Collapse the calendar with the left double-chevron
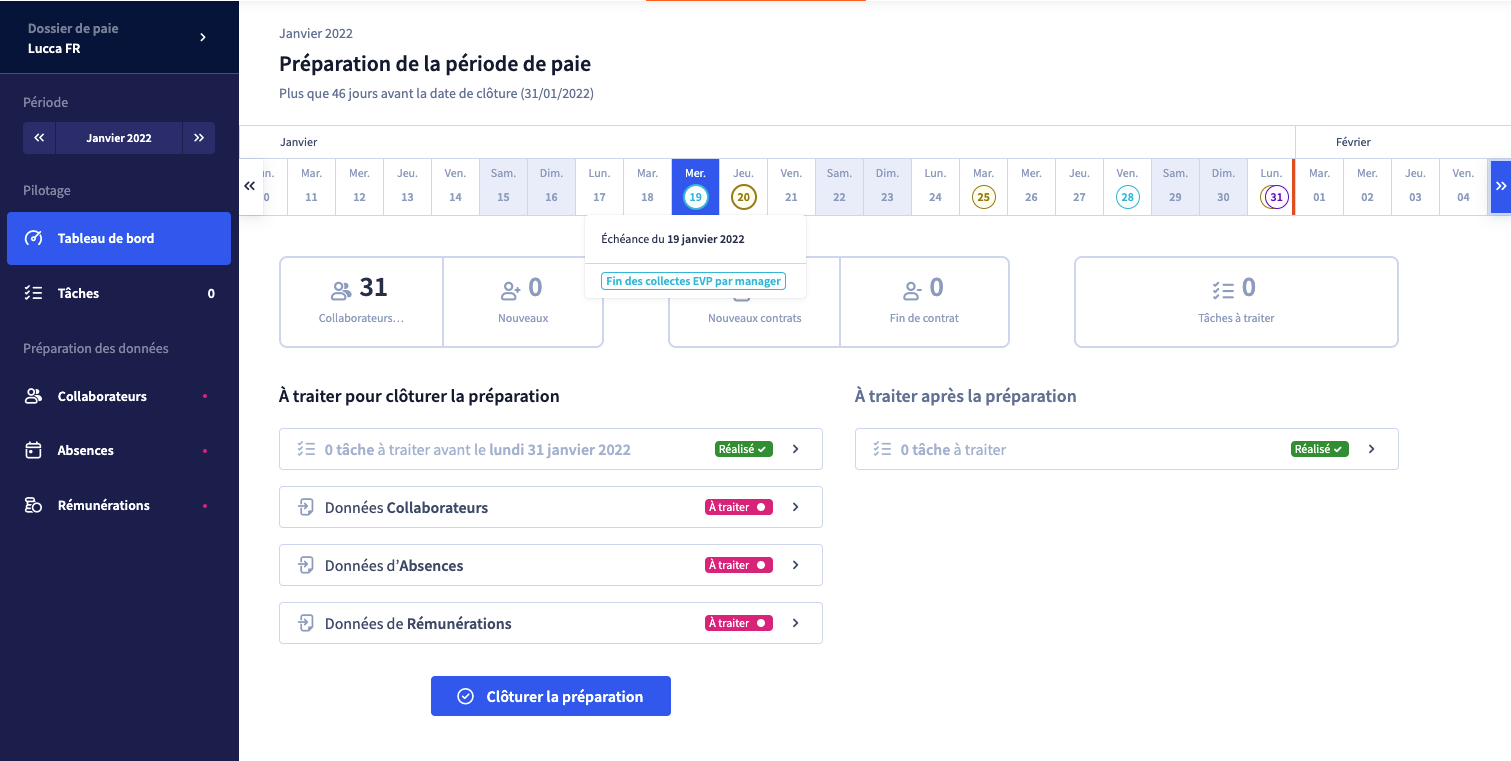Image resolution: width=1511 pixels, height=761 pixels. coord(250,186)
